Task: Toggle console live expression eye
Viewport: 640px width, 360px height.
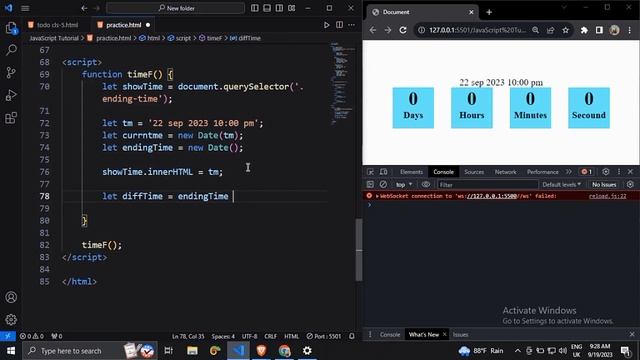Action: [x=426, y=184]
